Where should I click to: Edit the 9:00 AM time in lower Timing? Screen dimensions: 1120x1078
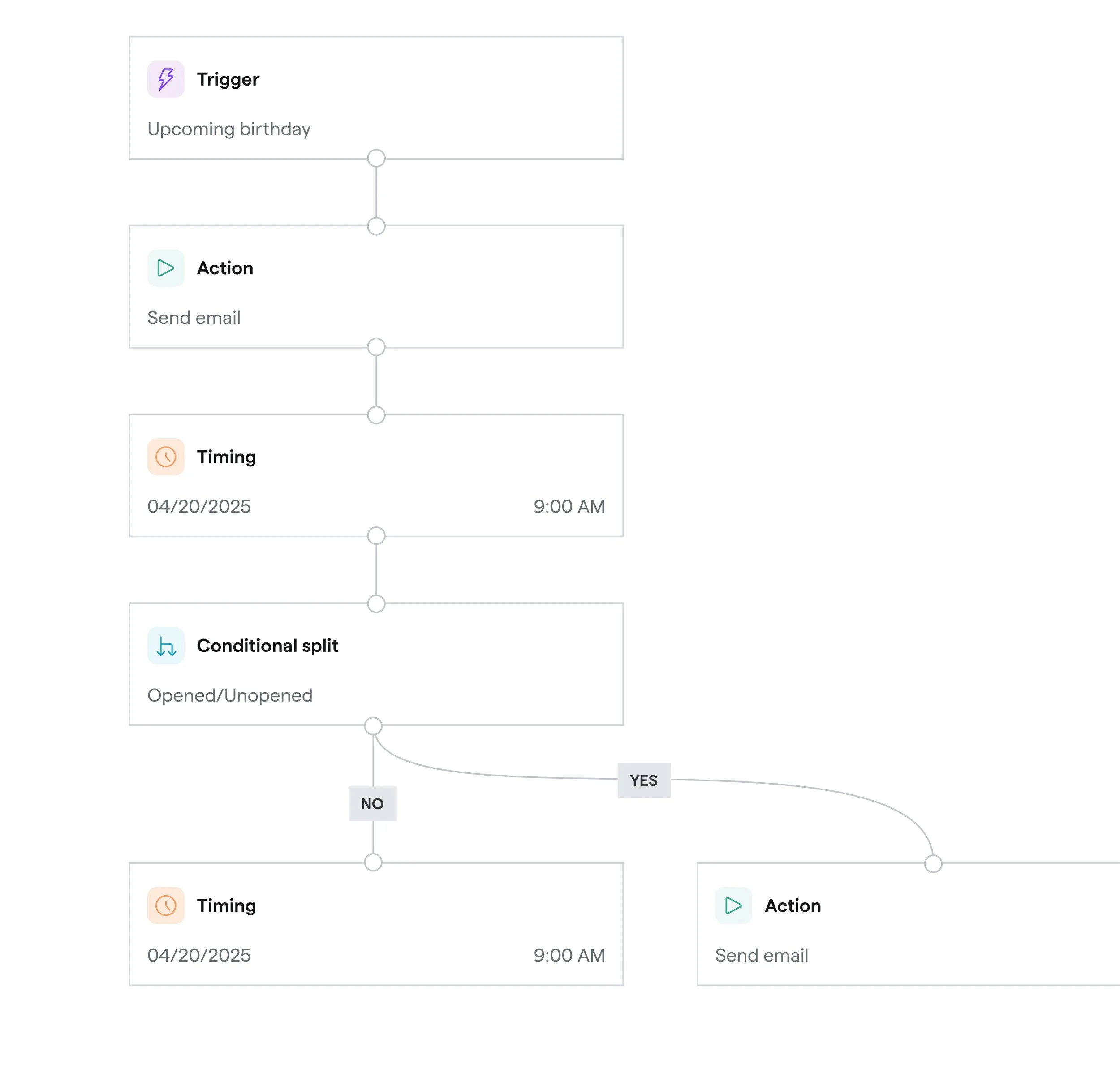569,955
